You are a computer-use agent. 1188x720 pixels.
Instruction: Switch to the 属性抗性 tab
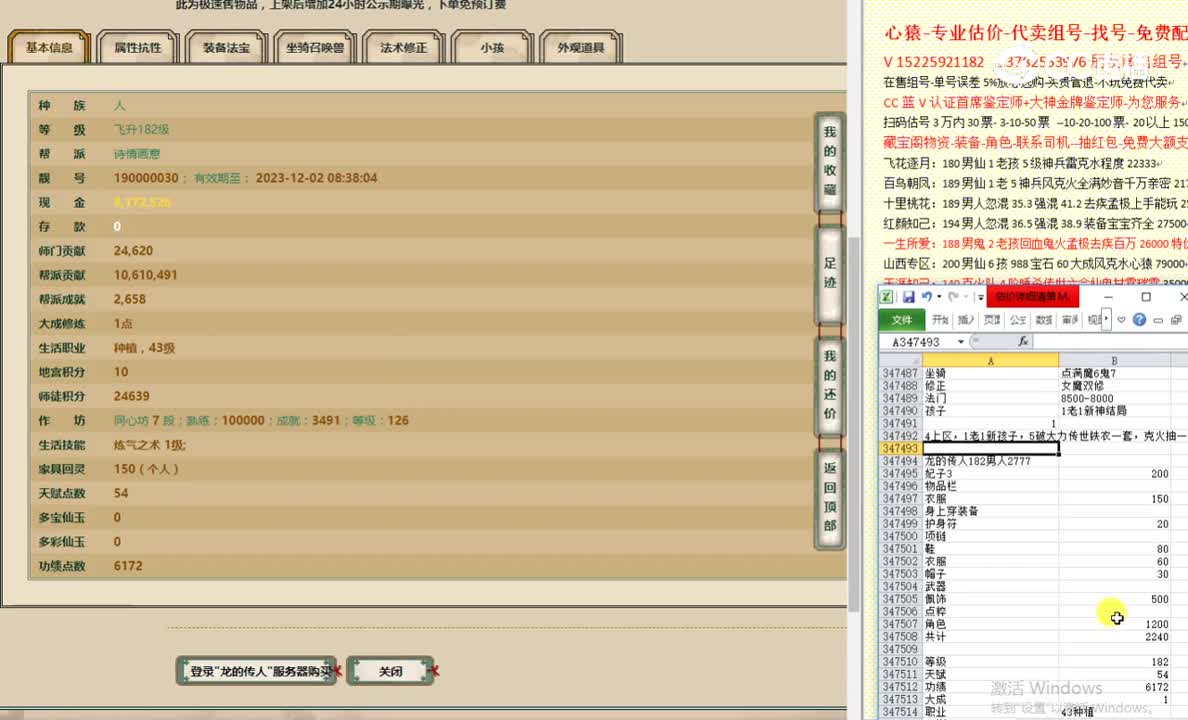click(137, 46)
